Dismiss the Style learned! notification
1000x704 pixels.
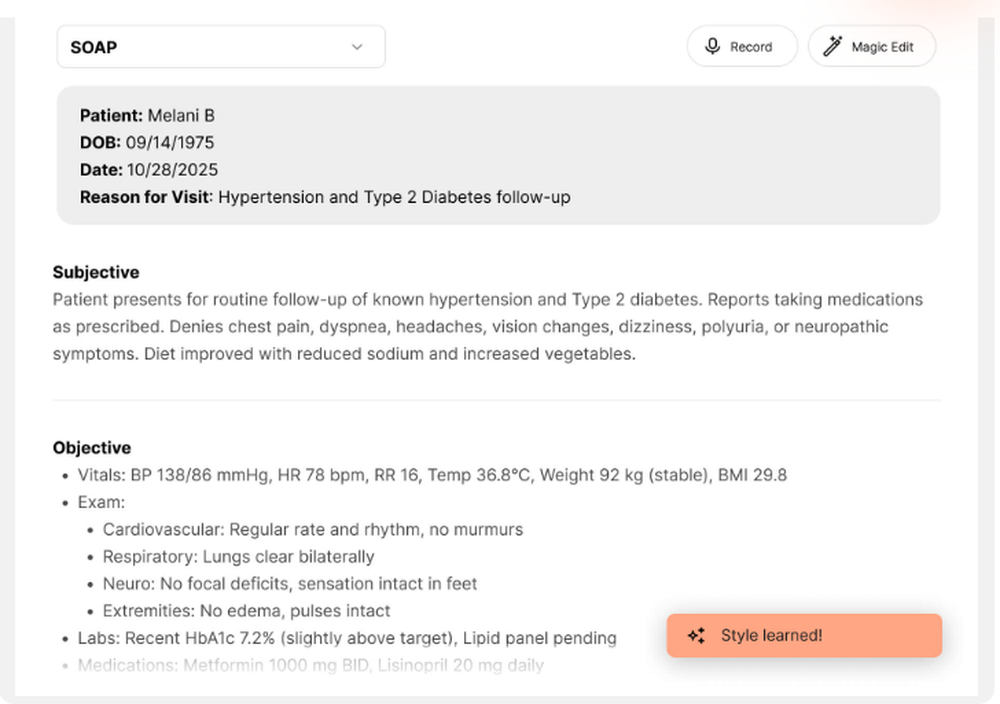[804, 636]
